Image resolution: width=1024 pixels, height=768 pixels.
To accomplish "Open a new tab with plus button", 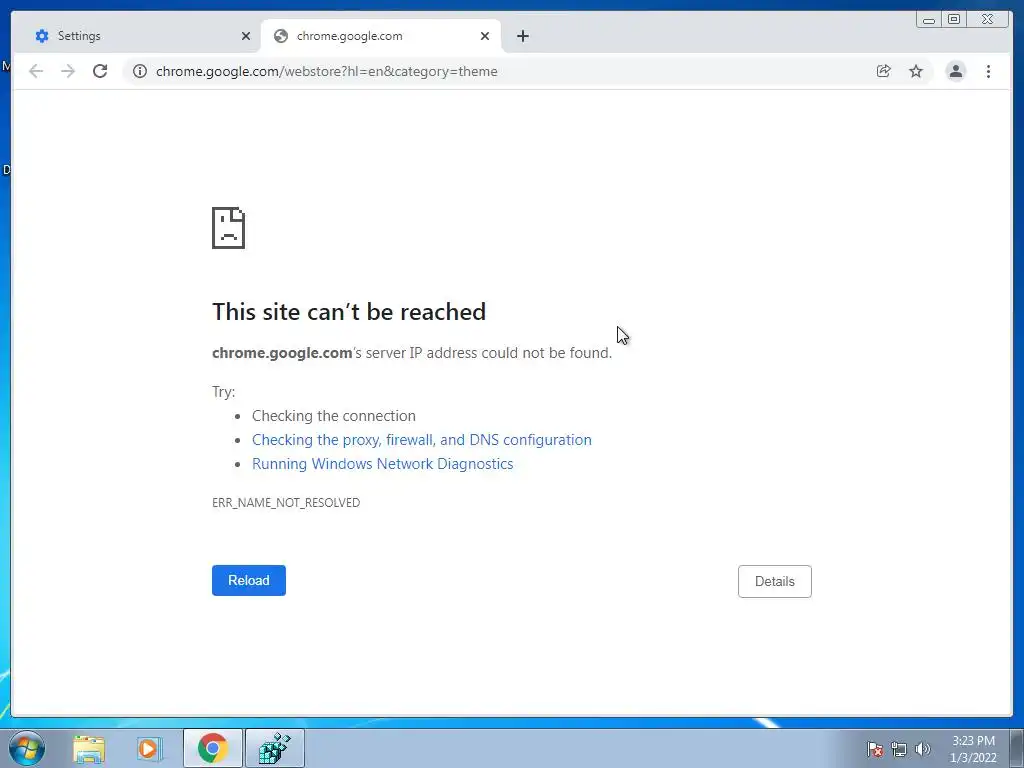I will (522, 36).
